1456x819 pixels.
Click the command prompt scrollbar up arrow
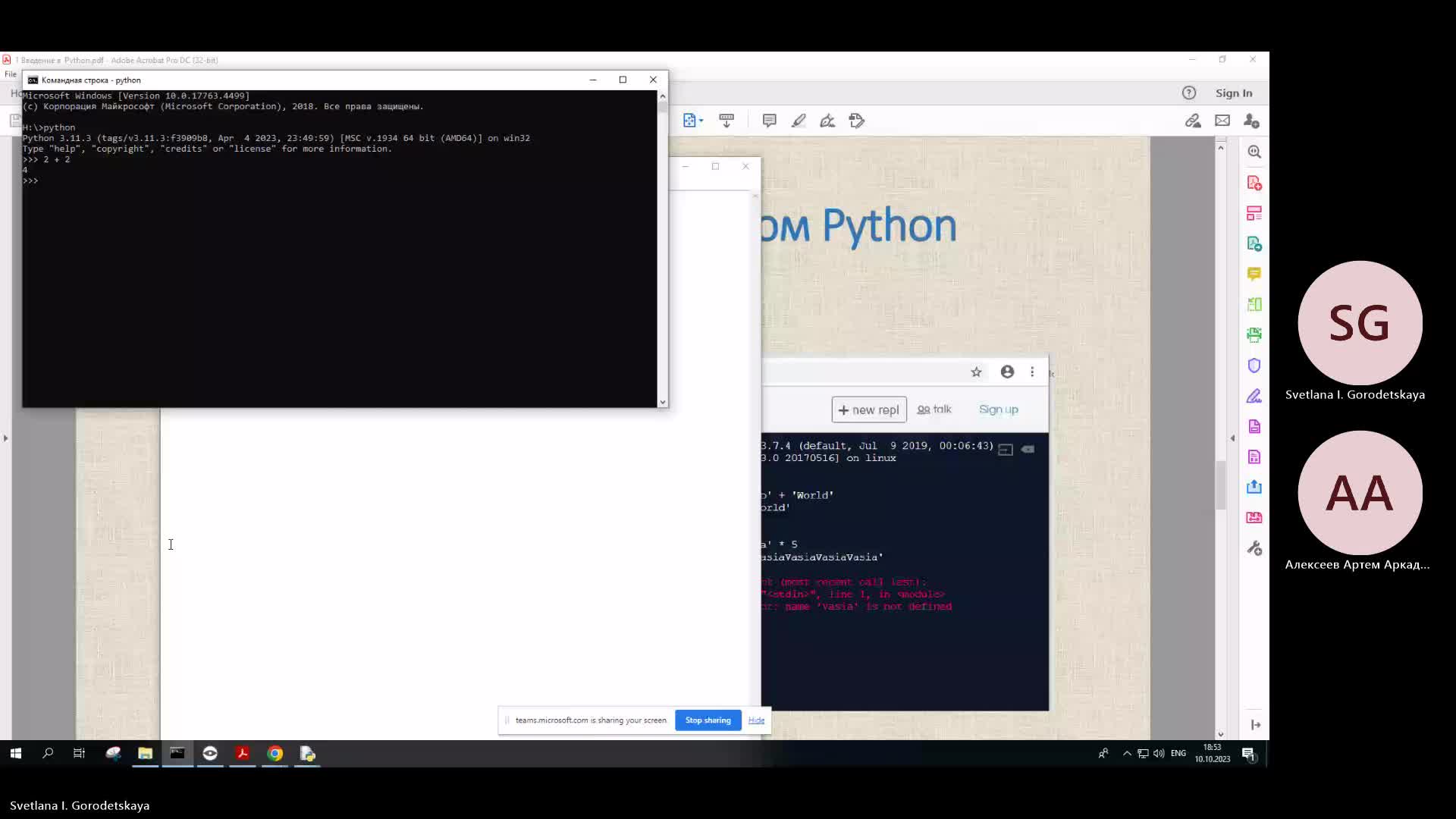(x=663, y=96)
